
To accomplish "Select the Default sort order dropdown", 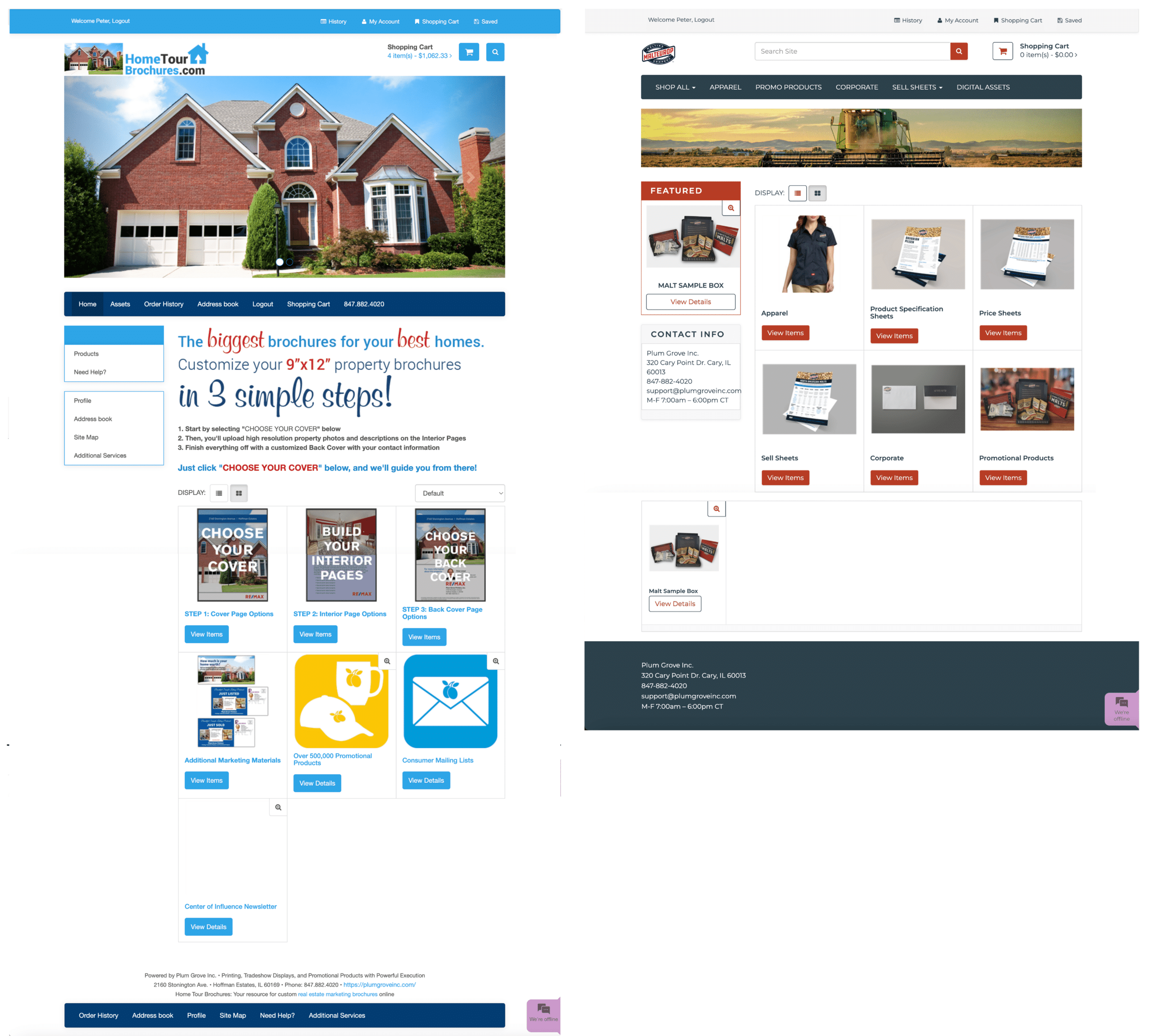I will 459,492.
